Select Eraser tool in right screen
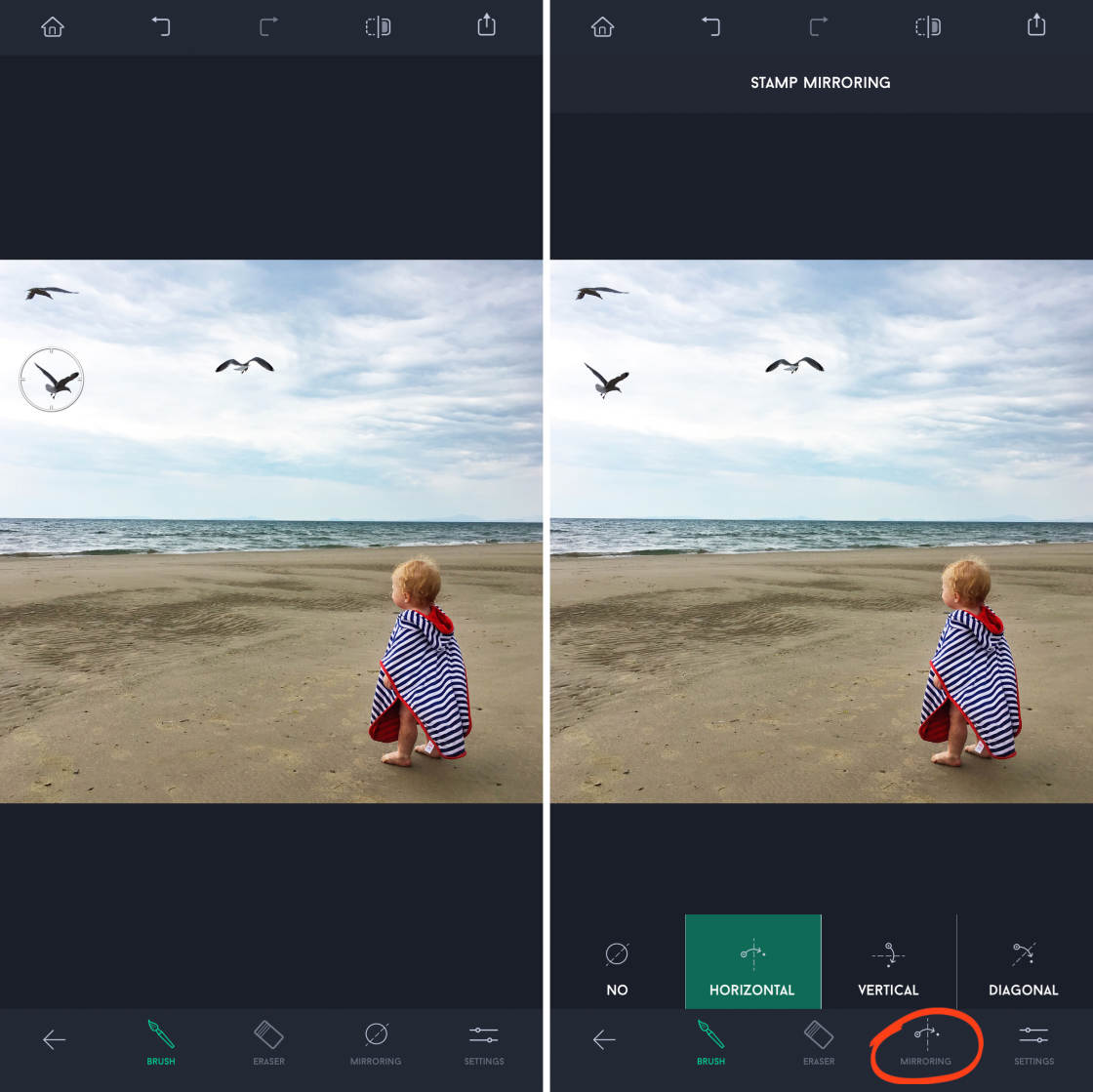This screenshot has height=1092, width=1093. coord(819,1042)
